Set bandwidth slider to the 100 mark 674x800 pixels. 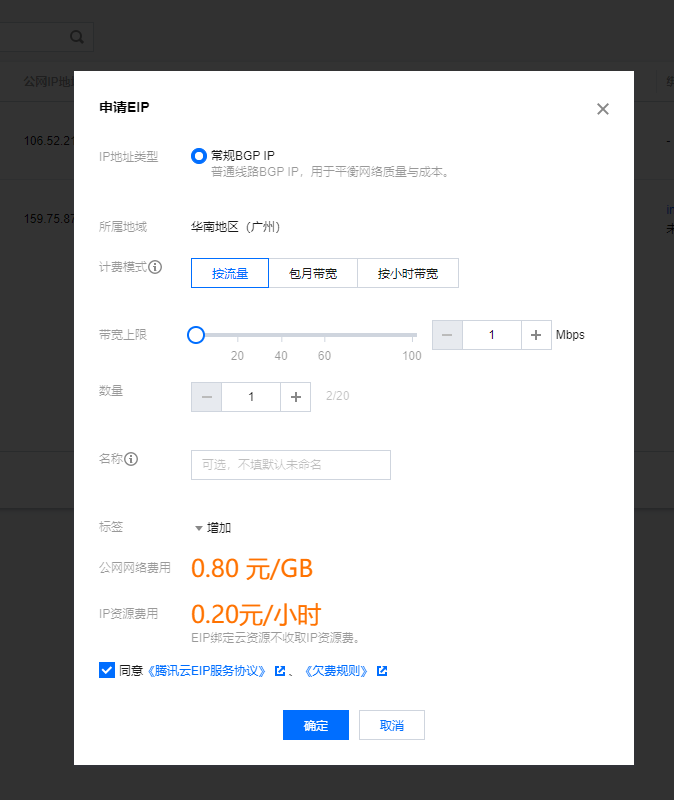click(412, 335)
